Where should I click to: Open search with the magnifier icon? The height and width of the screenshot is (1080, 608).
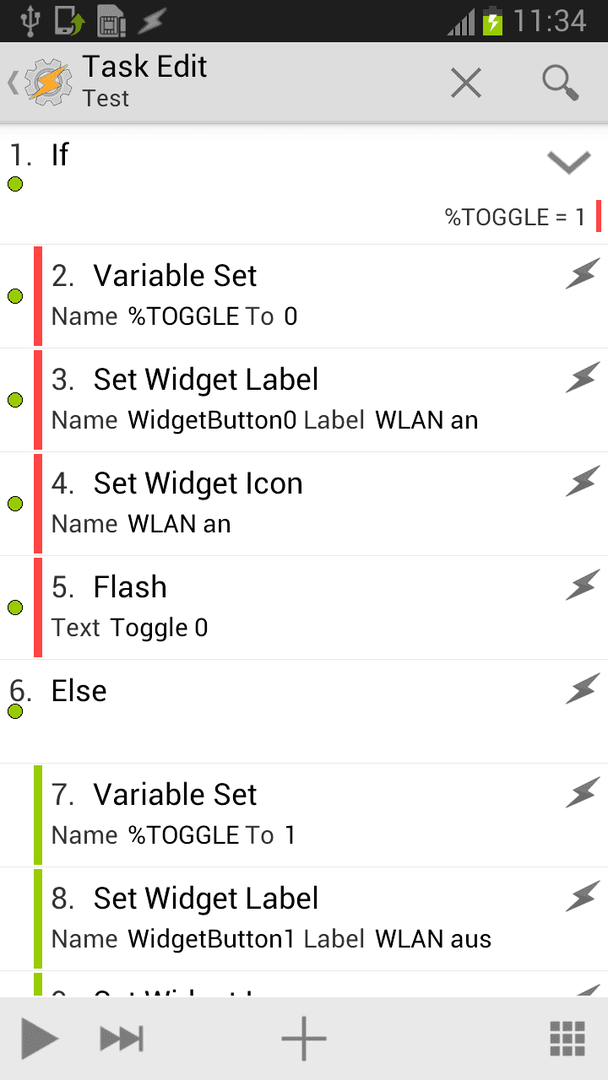[560, 83]
